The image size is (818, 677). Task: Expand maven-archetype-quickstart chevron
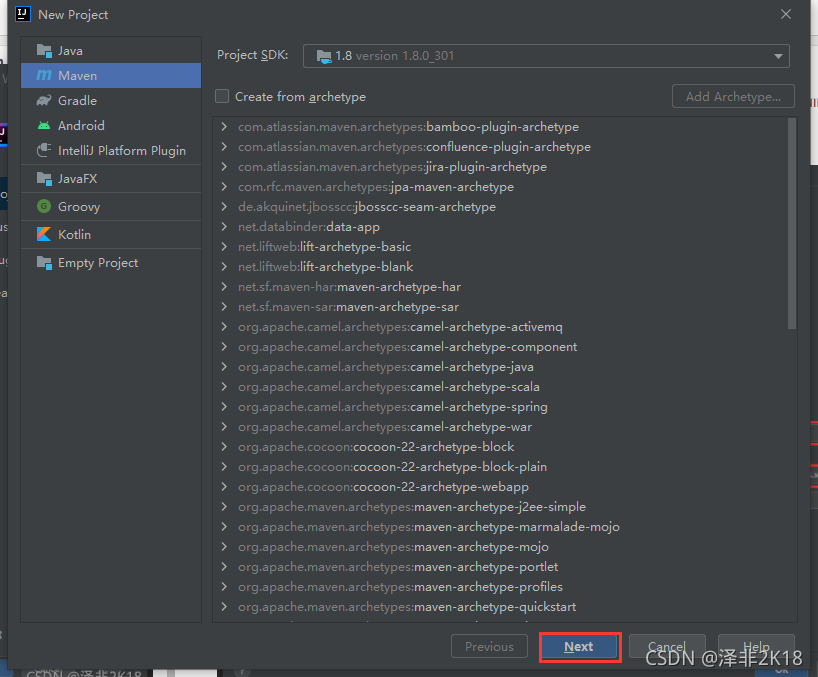point(224,607)
